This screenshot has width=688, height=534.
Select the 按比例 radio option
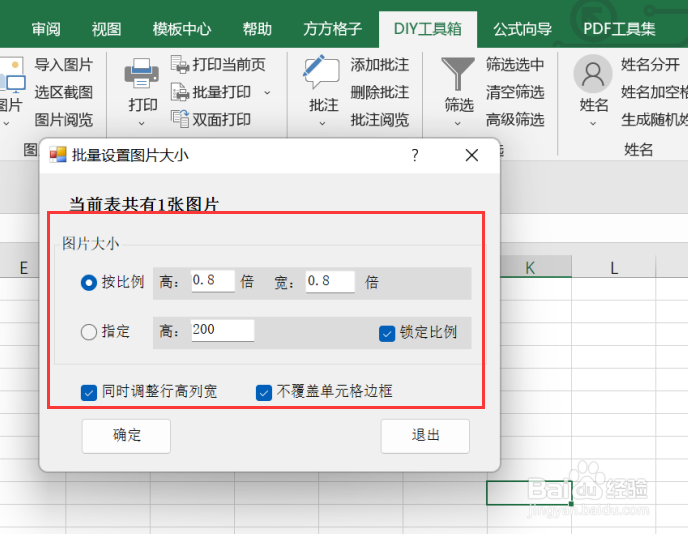coord(89,283)
